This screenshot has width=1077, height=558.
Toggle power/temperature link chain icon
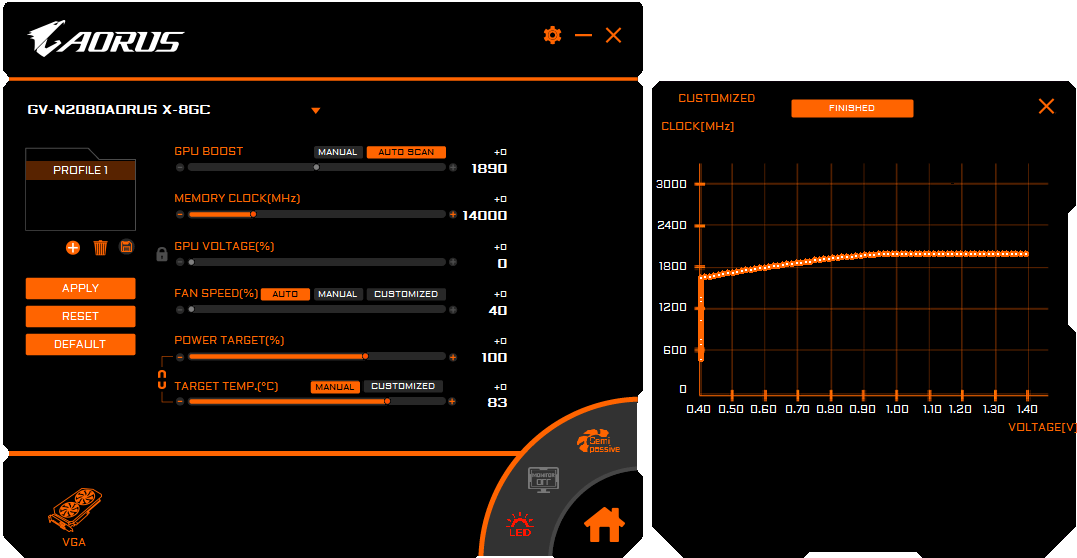click(163, 379)
